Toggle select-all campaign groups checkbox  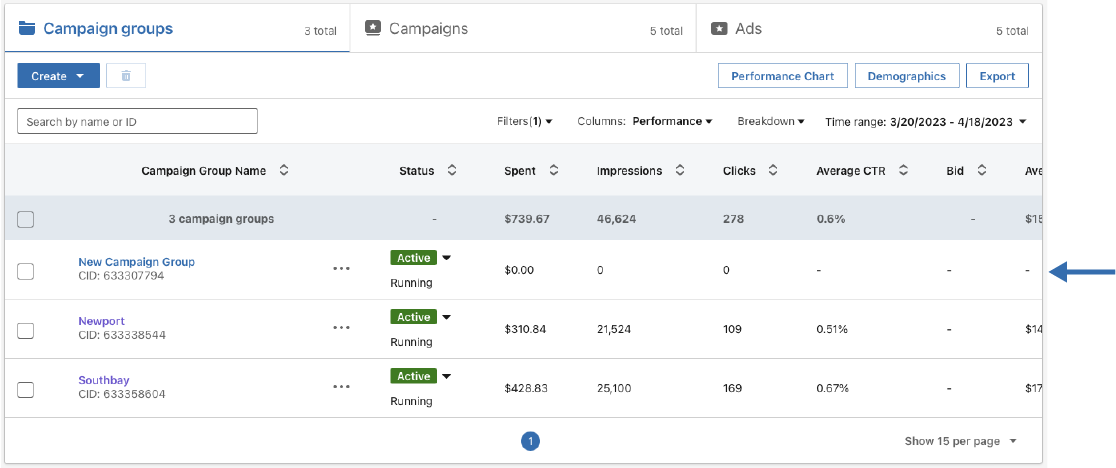[26, 220]
